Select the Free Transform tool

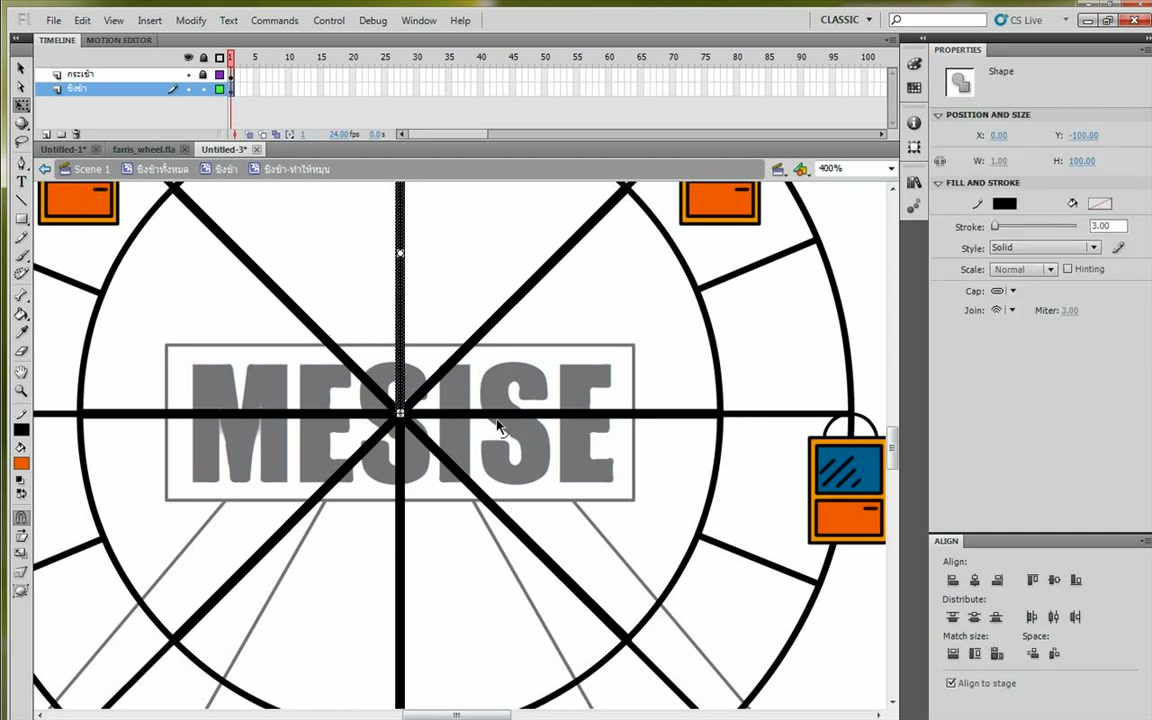click(21, 105)
